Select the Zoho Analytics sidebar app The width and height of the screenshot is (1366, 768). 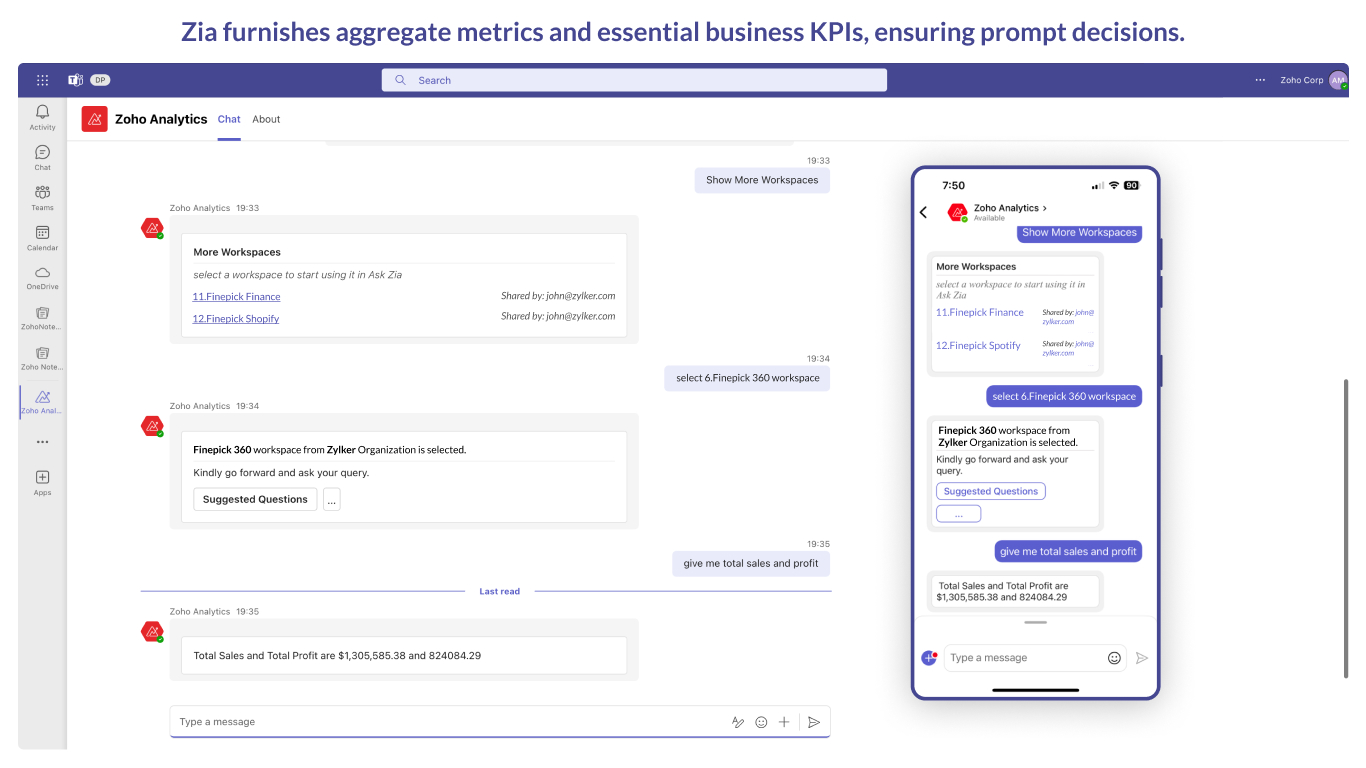click(42, 402)
